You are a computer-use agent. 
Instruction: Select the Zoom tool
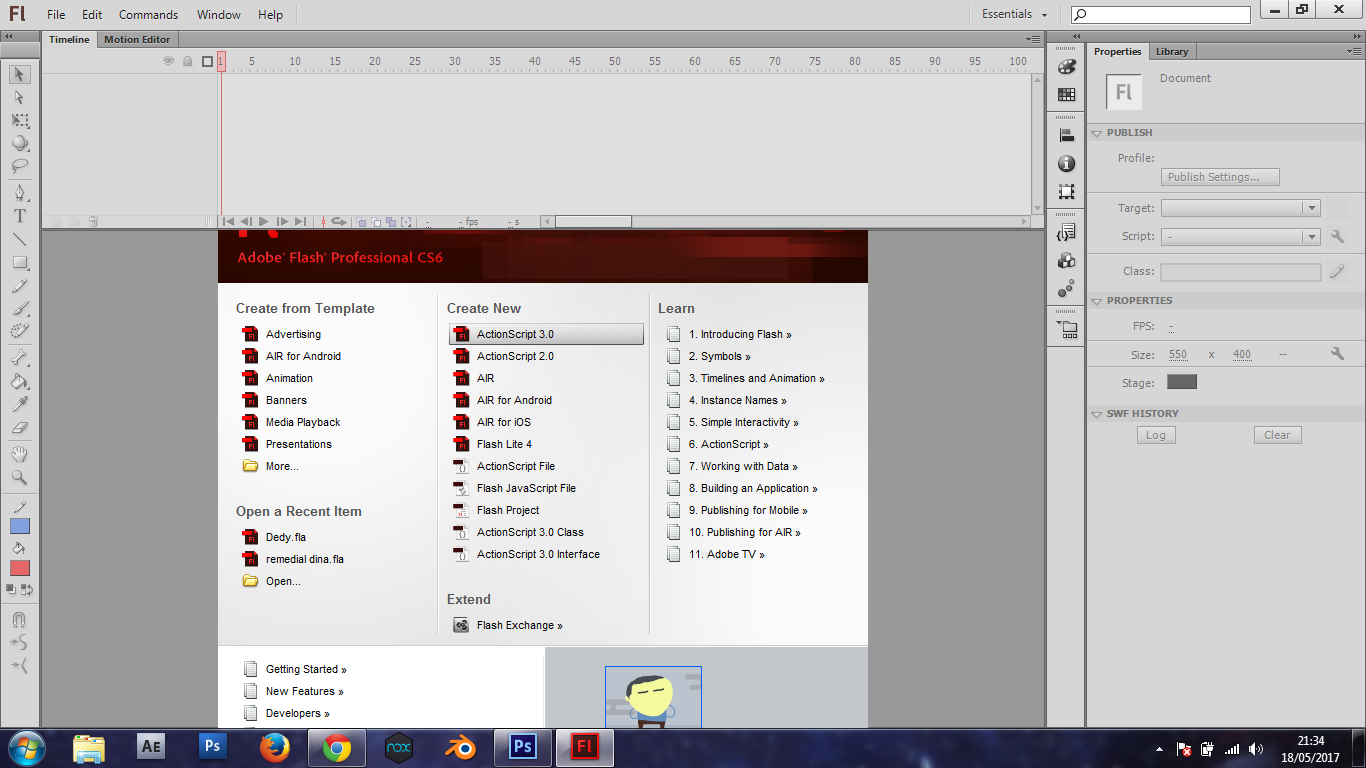(19, 478)
